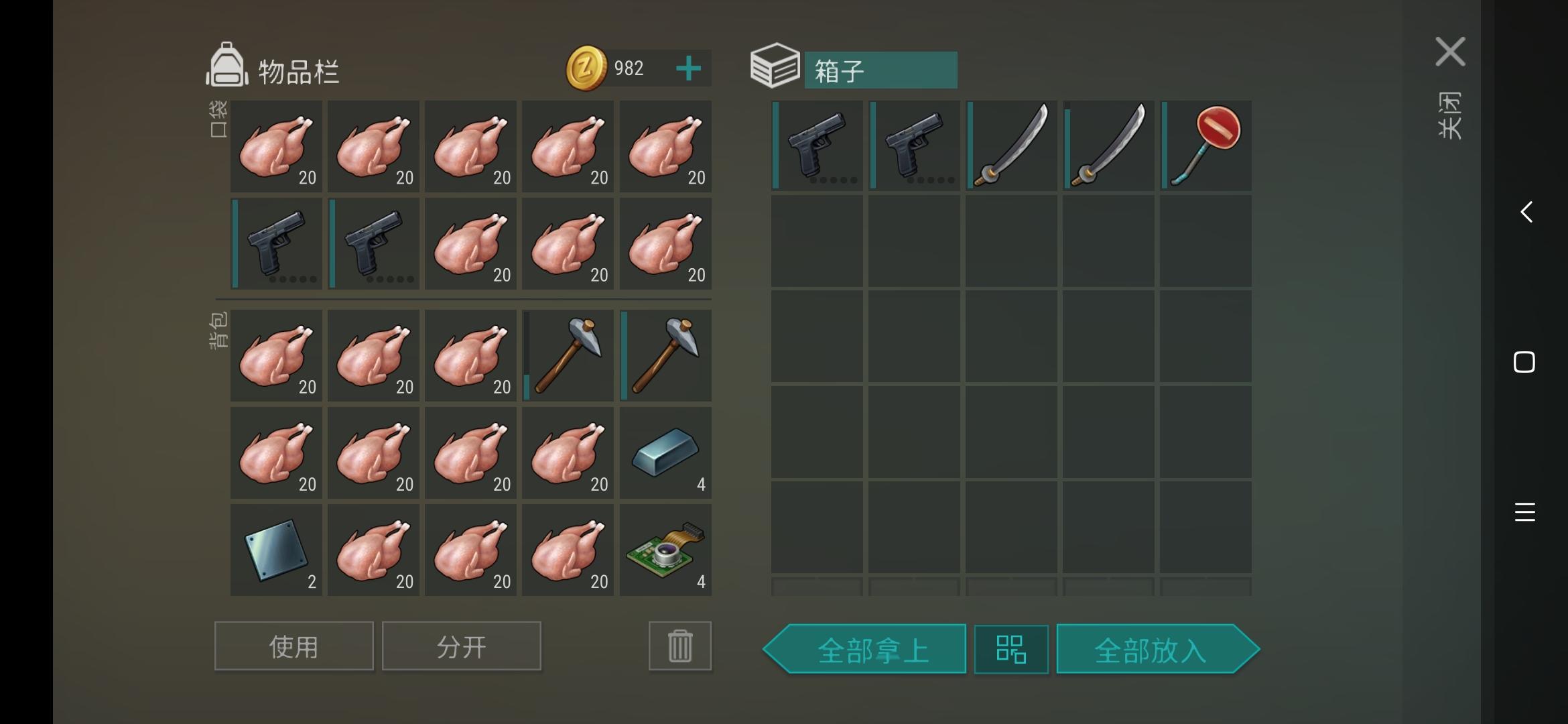Select the stop sign weapon in the chest
This screenshot has width=1568, height=724.
tap(1206, 145)
